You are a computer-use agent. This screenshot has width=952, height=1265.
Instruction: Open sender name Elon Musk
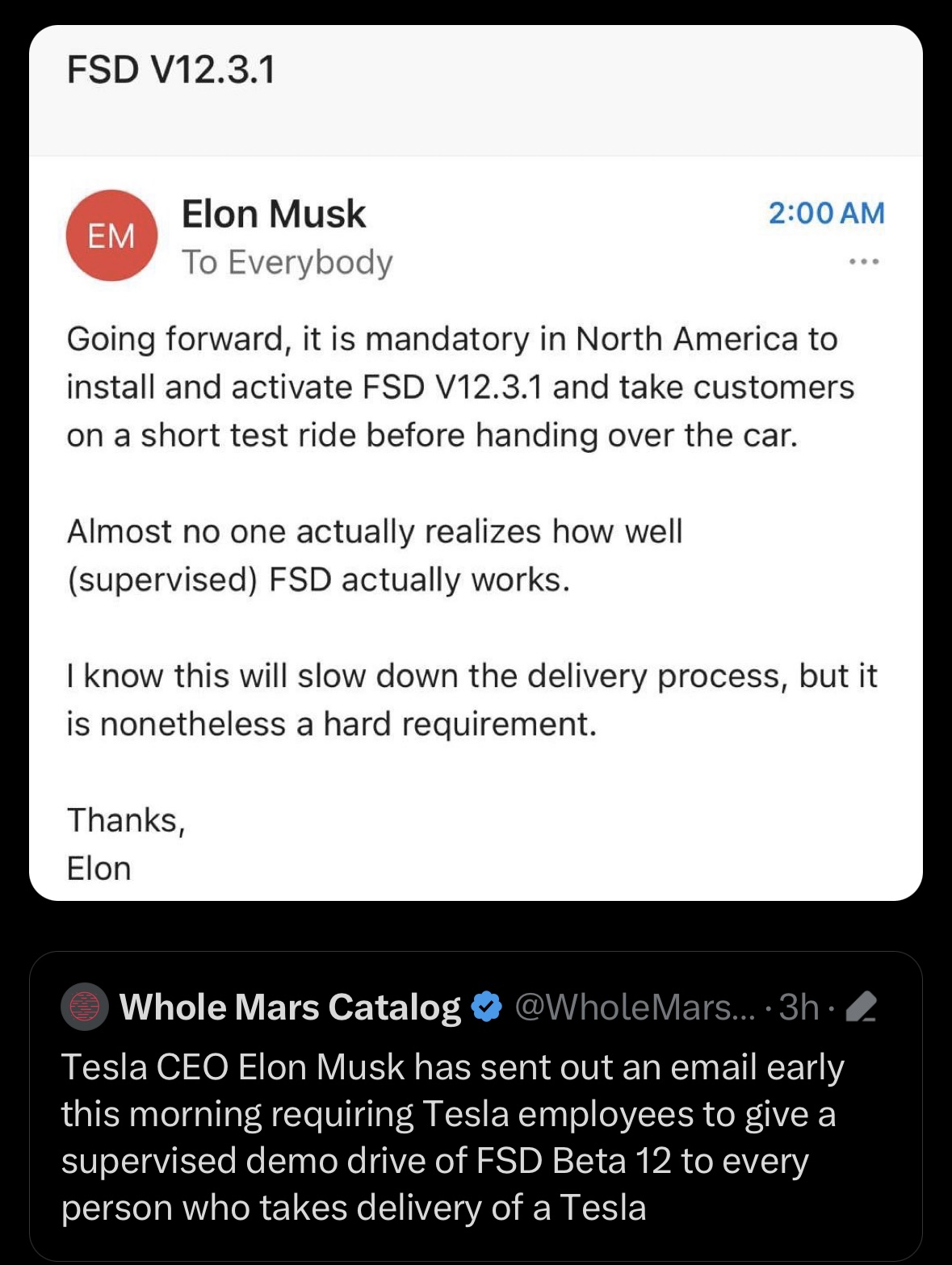274,214
